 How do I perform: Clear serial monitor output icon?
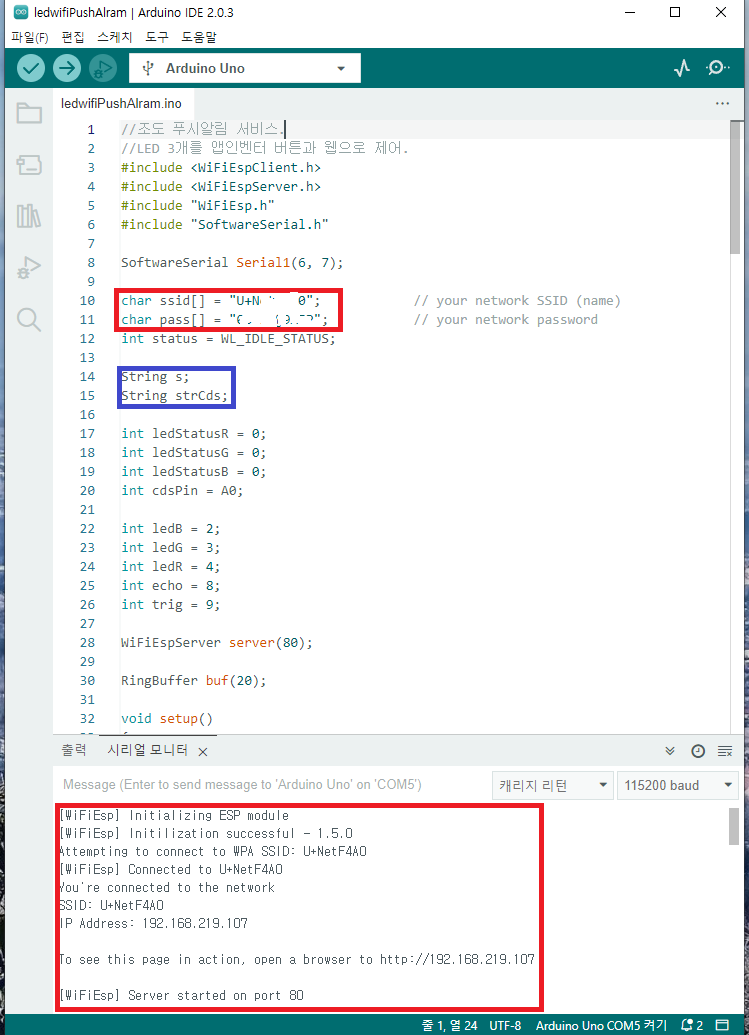tap(725, 751)
